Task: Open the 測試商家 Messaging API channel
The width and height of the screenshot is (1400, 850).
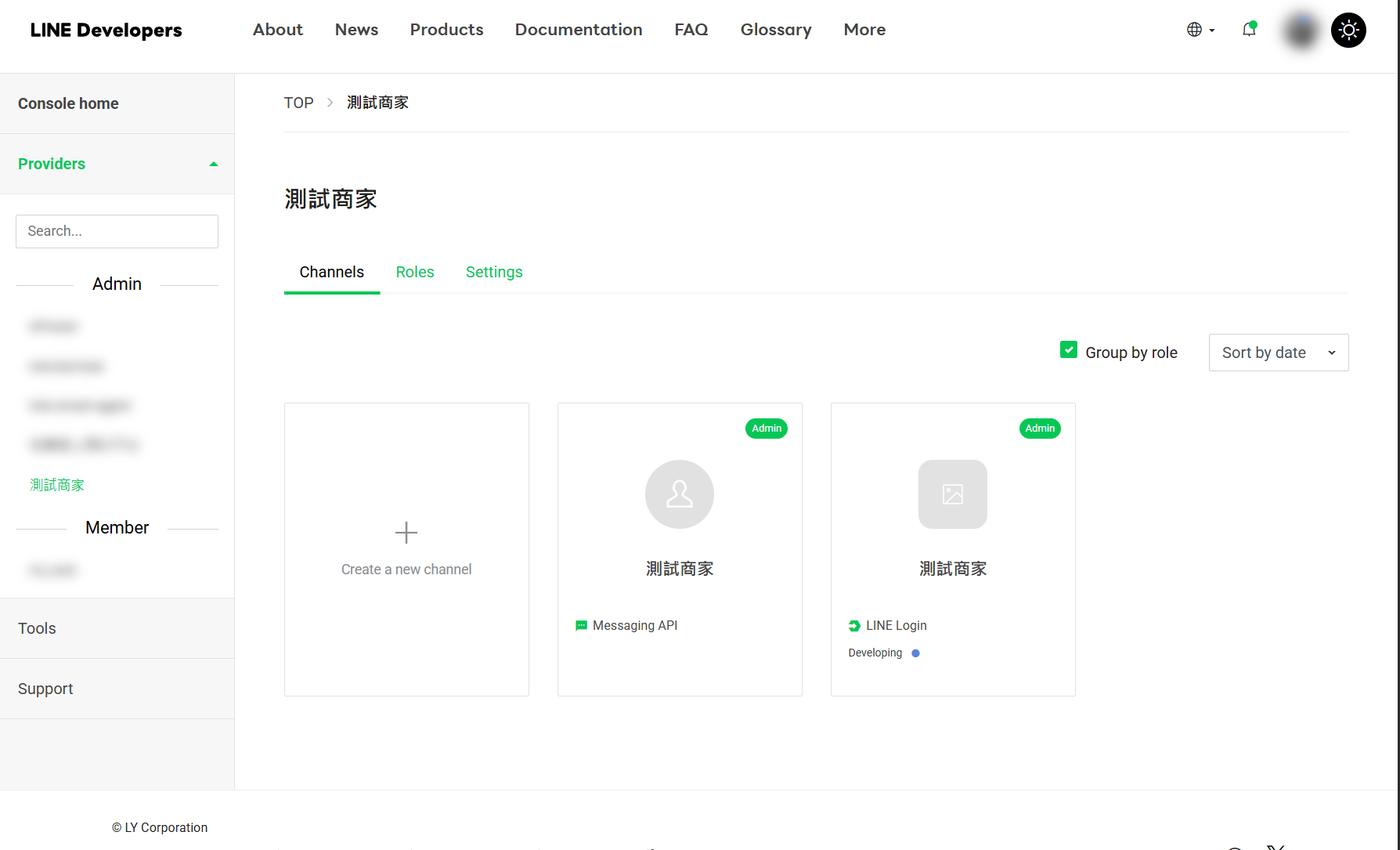Action: coord(680,549)
